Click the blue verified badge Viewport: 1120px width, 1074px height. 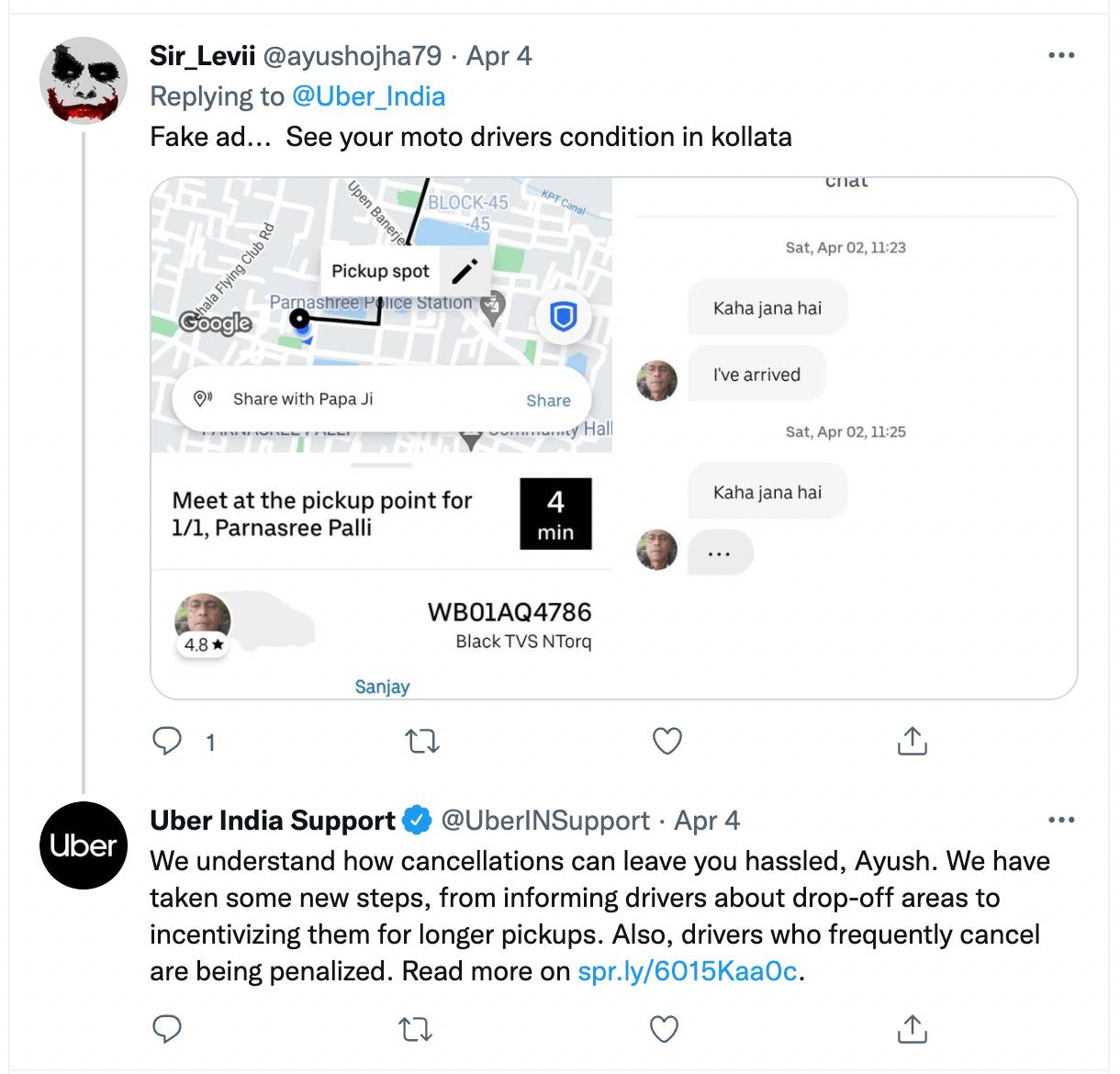click(418, 820)
